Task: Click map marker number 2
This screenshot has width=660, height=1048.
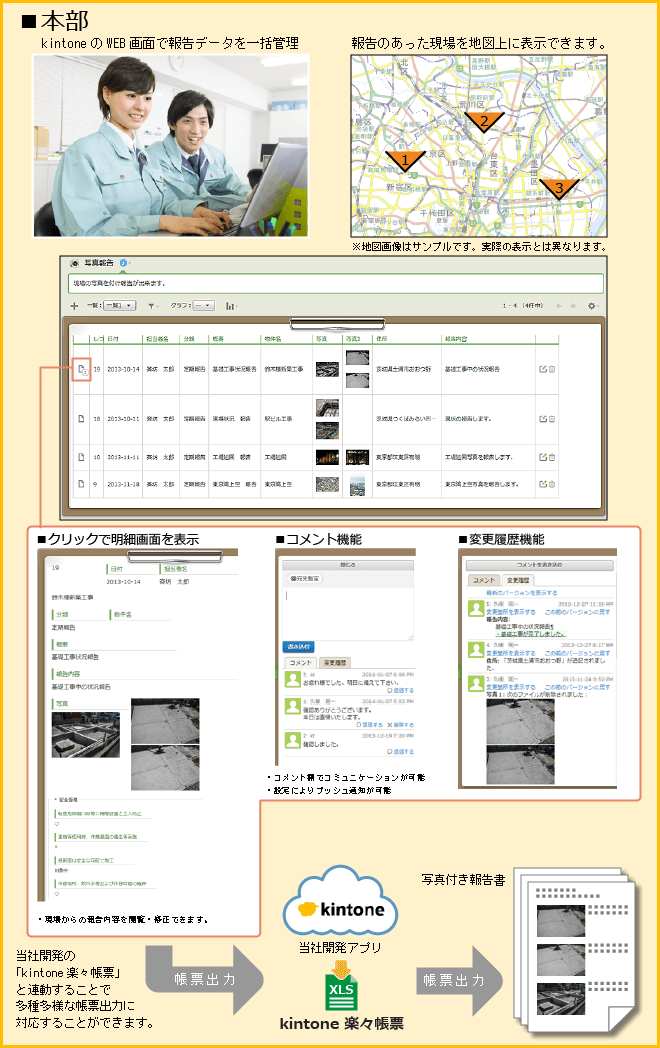Action: click(484, 122)
